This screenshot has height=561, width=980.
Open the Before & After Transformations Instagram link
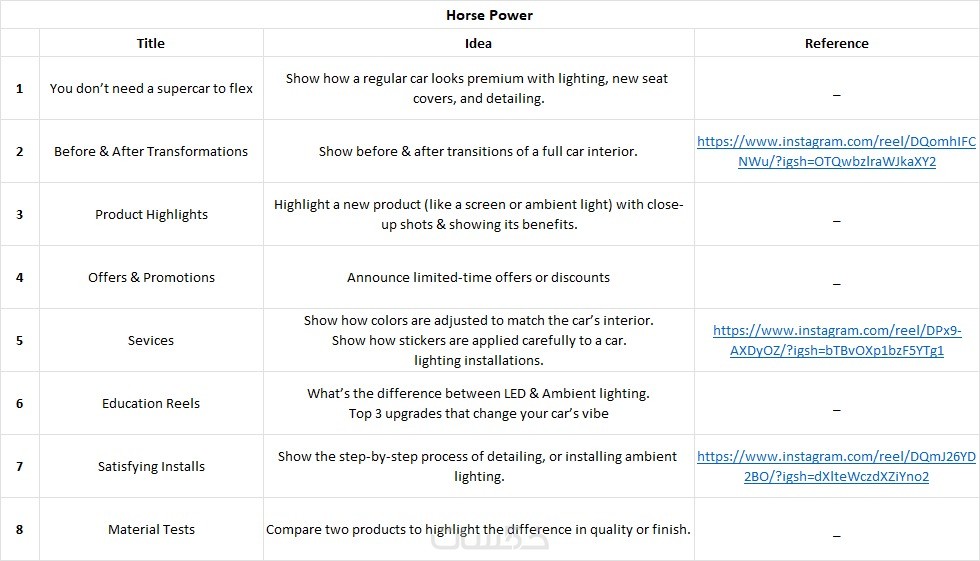coord(836,152)
